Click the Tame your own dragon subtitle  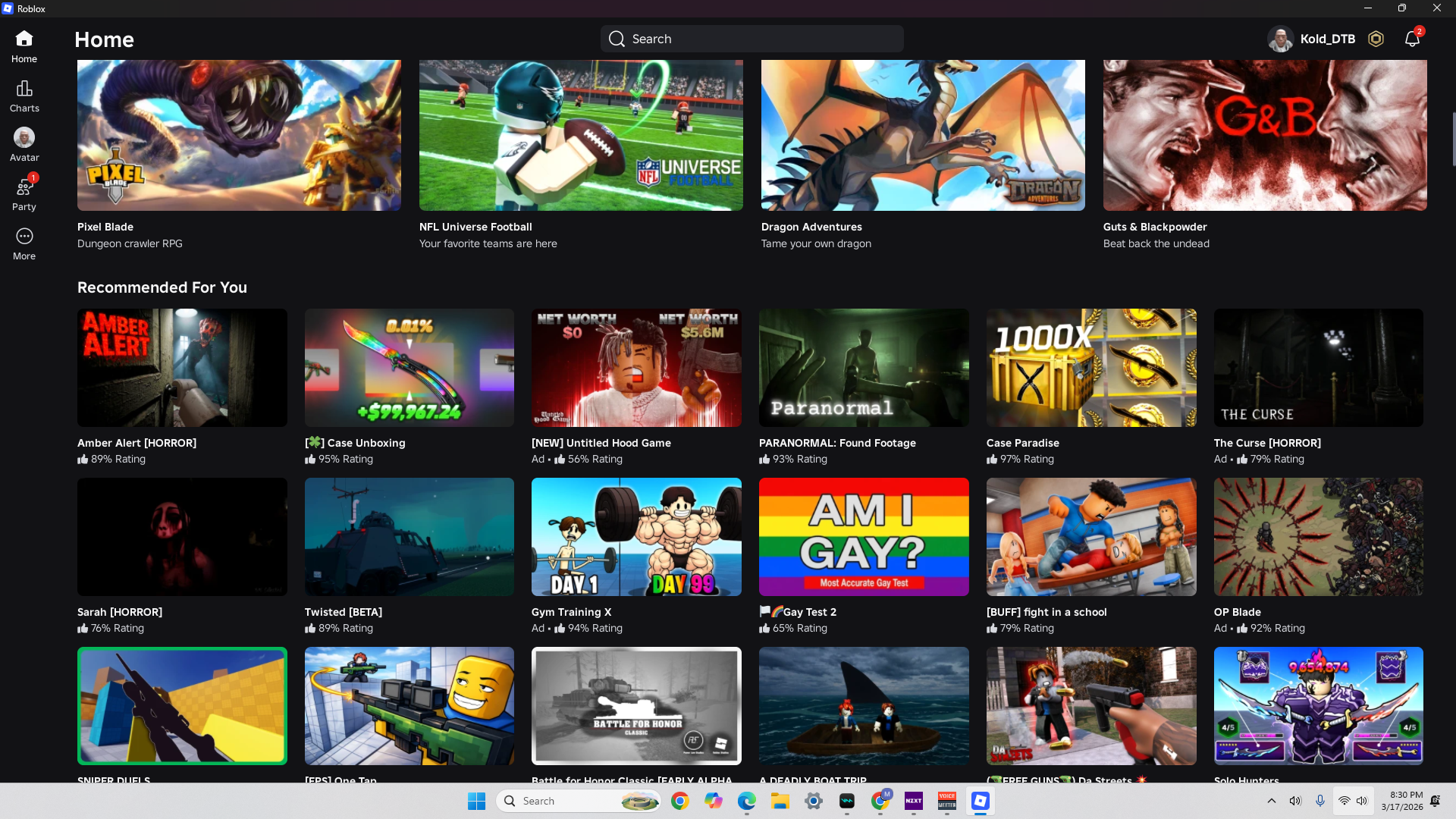816,243
